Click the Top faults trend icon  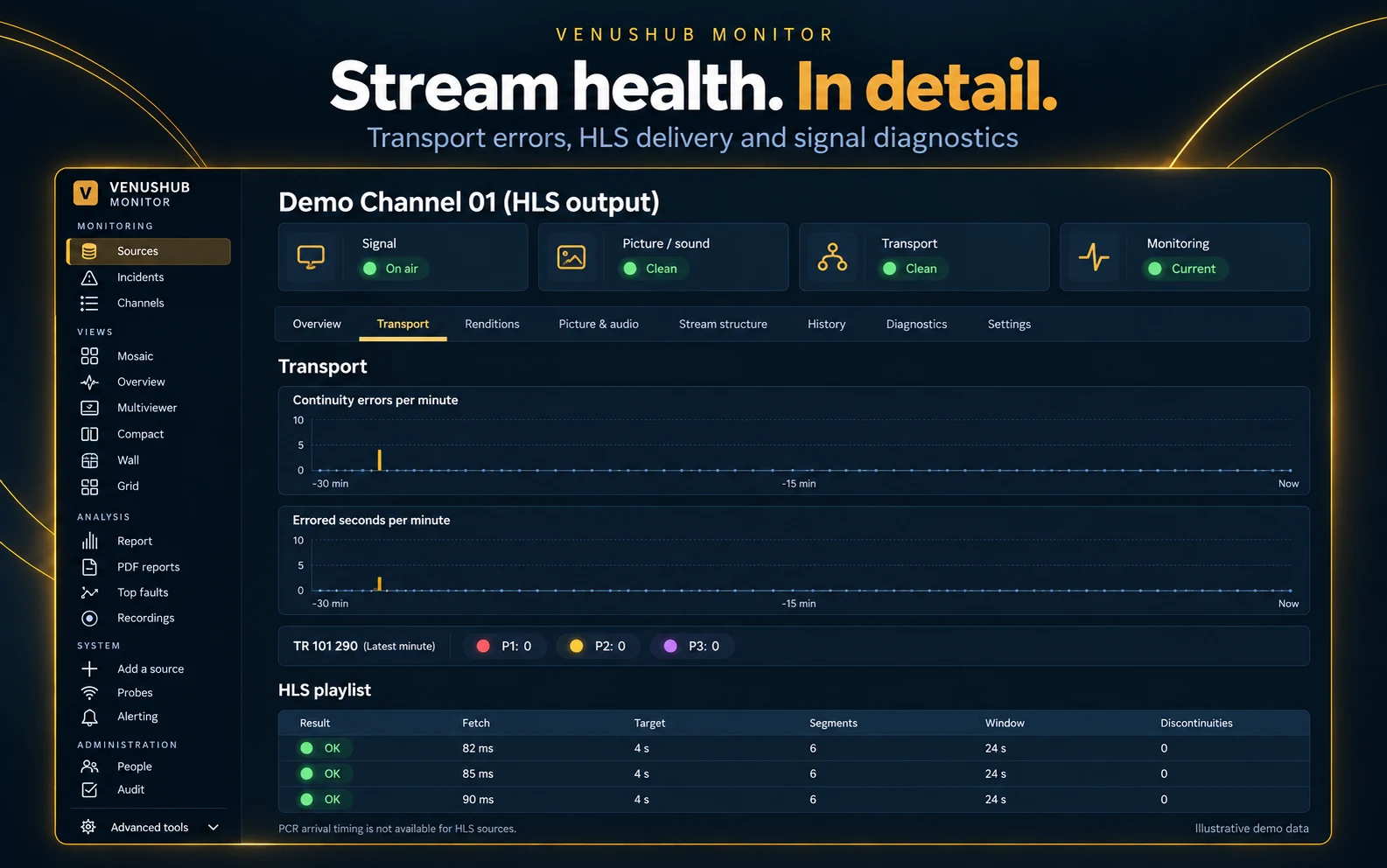[x=89, y=592]
